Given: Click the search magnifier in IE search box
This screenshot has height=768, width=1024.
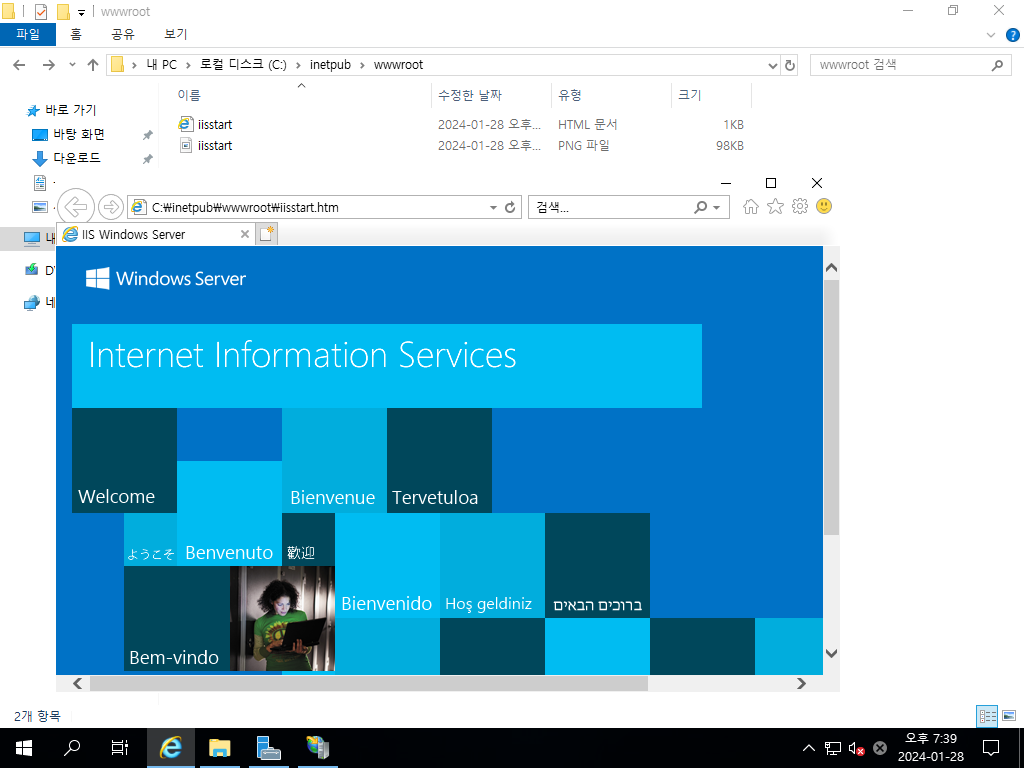Looking at the screenshot, I should point(701,208).
